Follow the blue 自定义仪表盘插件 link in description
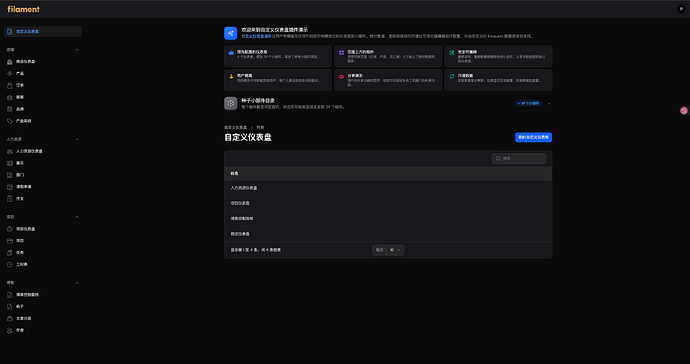690x364 pixels. click(x=258, y=37)
